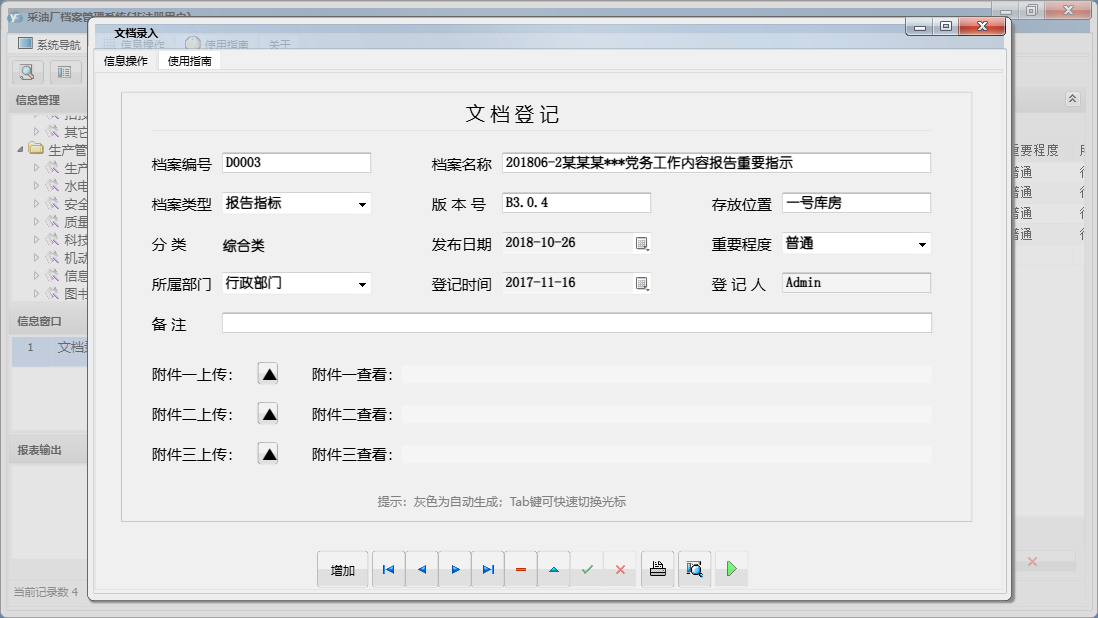Click into the 备注 text field
The image size is (1098, 618).
pos(576,323)
